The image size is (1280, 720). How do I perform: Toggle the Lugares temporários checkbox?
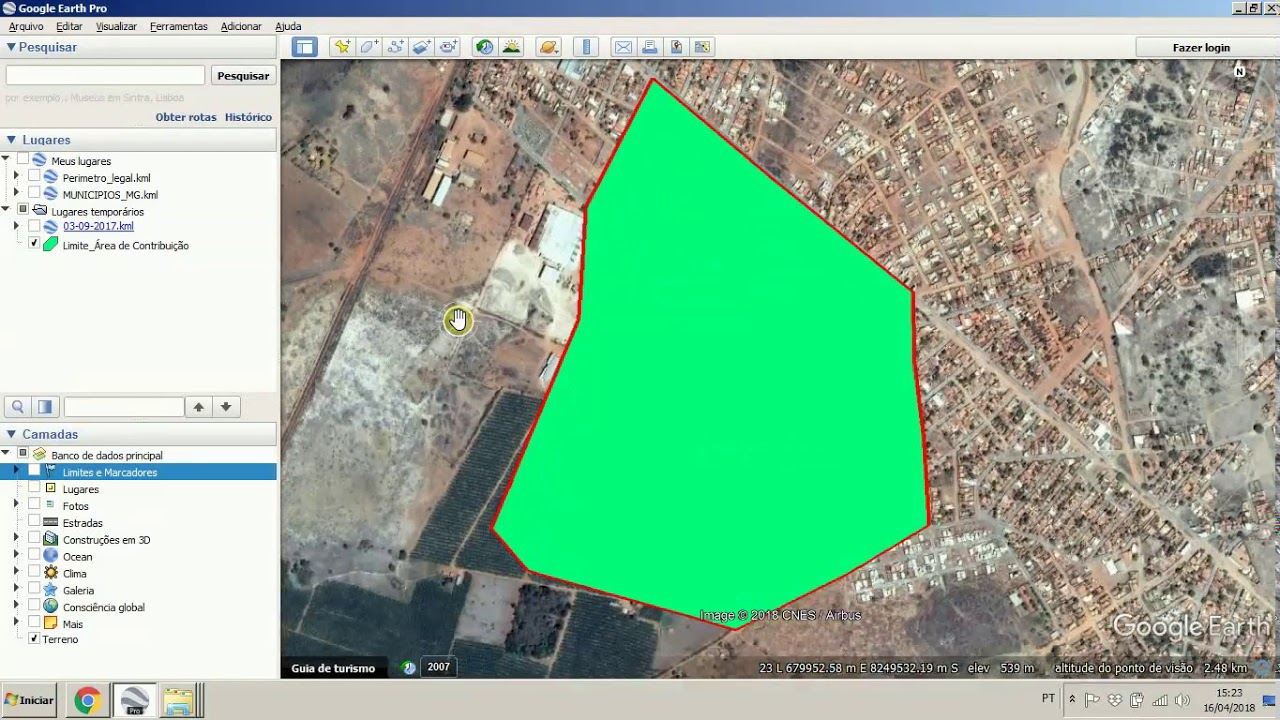(23, 210)
